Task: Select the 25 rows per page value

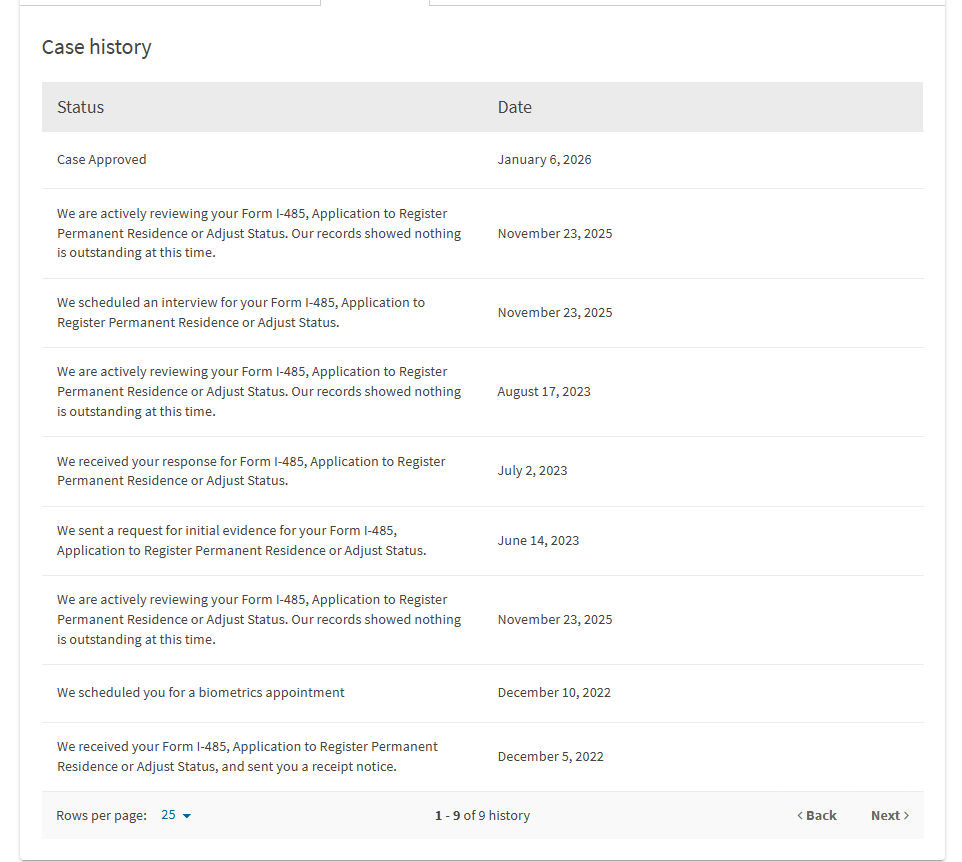Action: point(168,815)
